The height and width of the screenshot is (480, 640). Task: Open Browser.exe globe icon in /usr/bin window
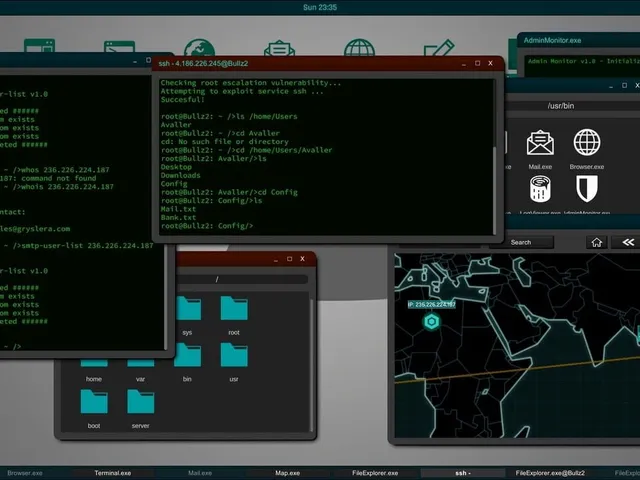pyautogui.click(x=587, y=142)
